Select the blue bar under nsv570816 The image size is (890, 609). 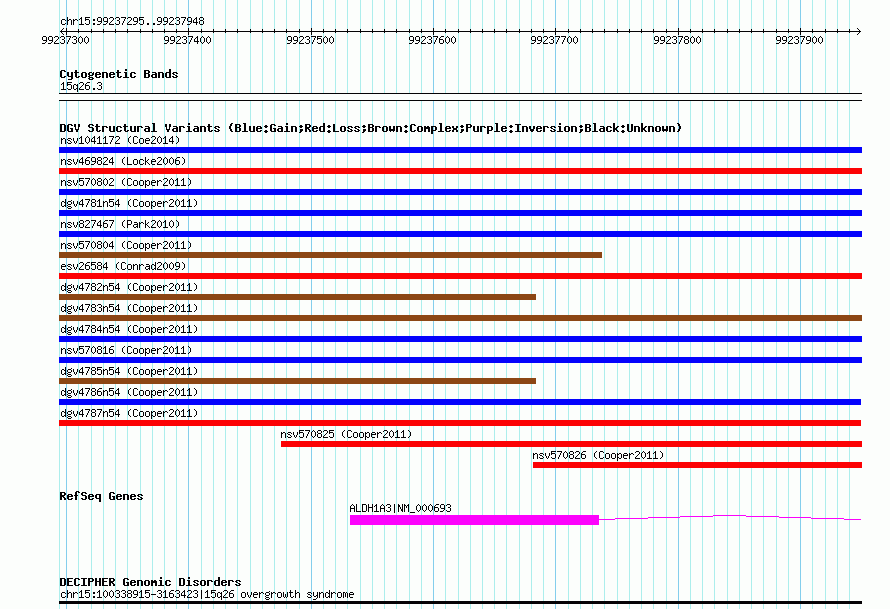pos(460,360)
